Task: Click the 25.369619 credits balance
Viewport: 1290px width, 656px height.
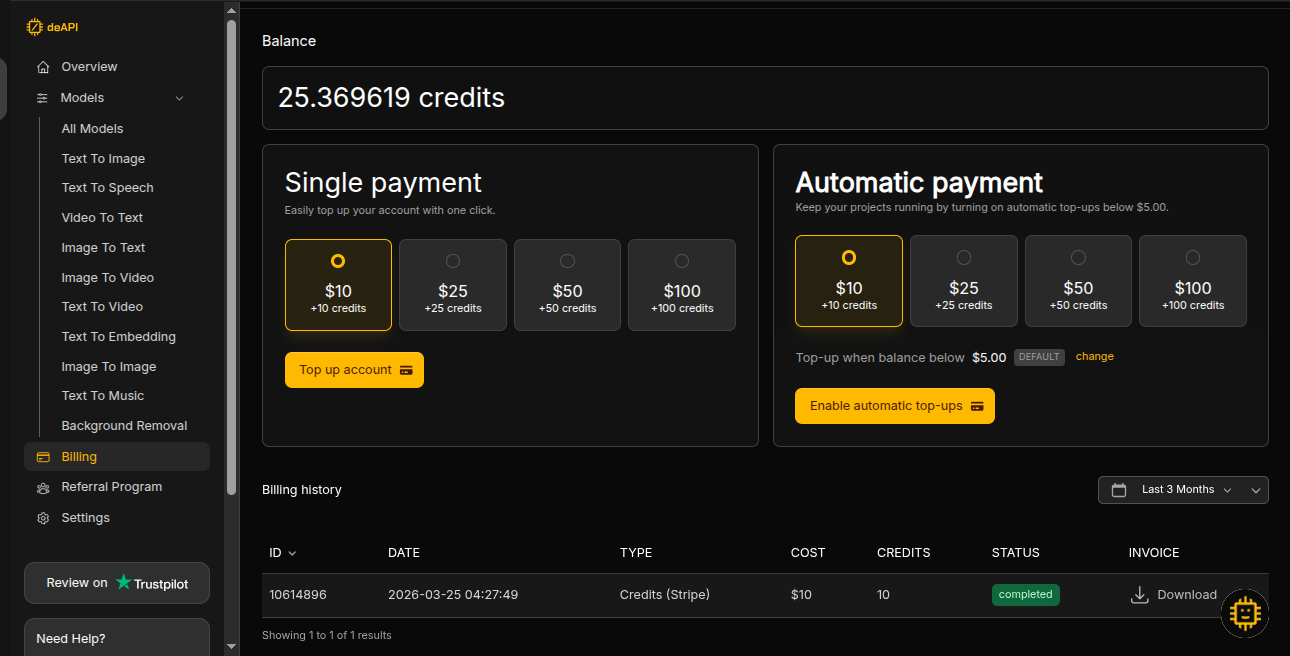Action: (x=391, y=98)
